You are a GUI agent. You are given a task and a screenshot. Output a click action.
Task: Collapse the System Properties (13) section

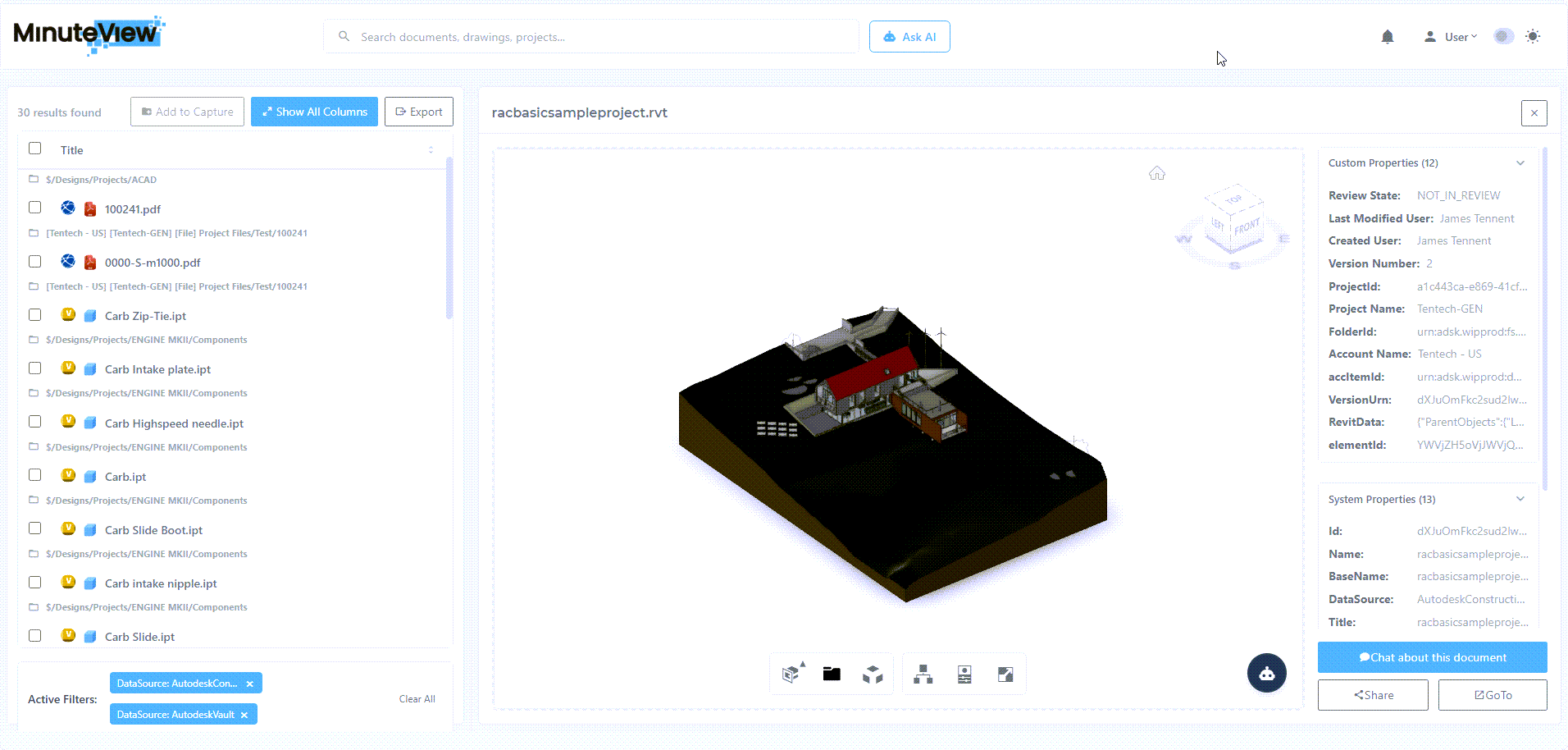click(x=1520, y=499)
